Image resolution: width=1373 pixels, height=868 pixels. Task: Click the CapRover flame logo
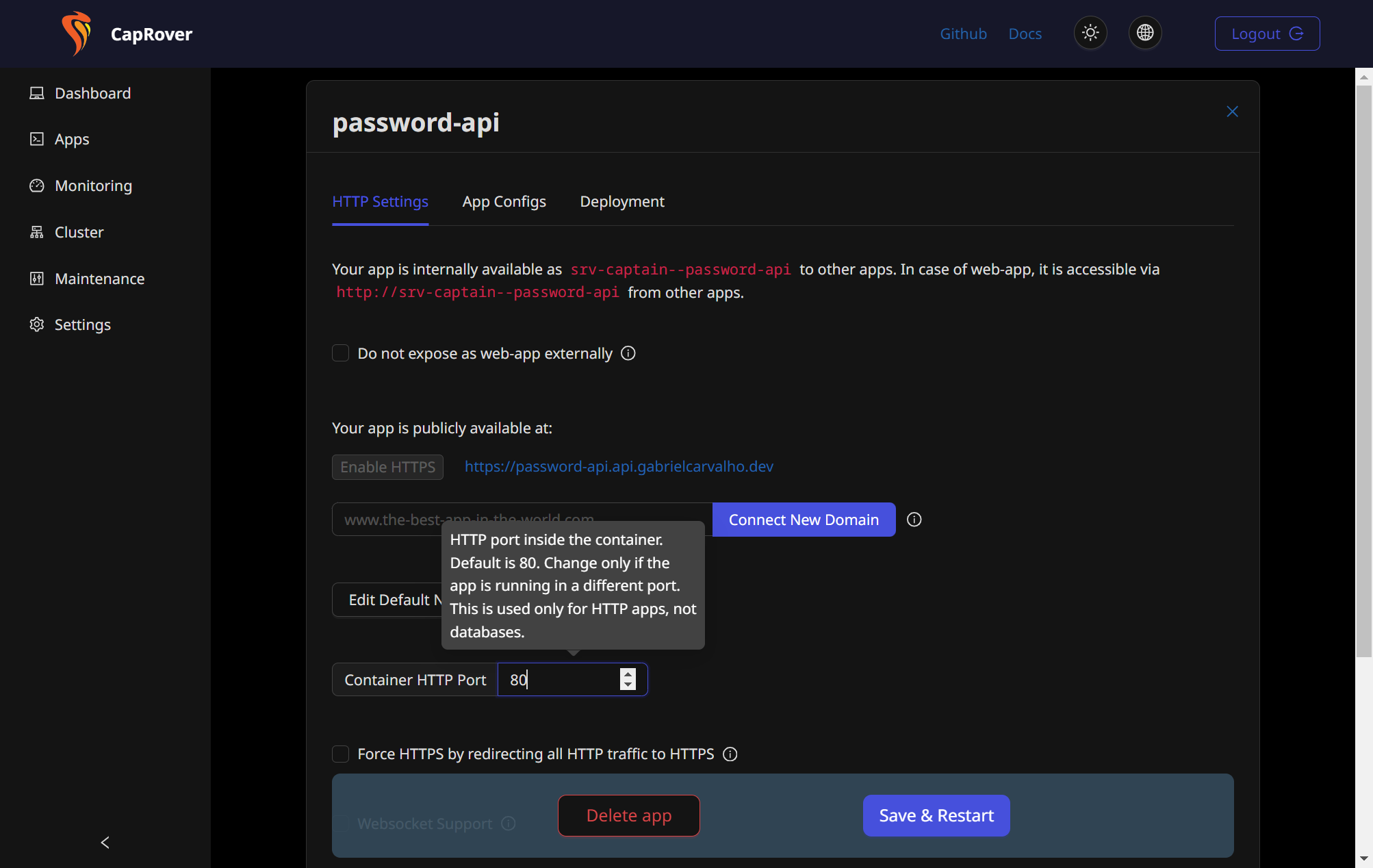[76, 34]
